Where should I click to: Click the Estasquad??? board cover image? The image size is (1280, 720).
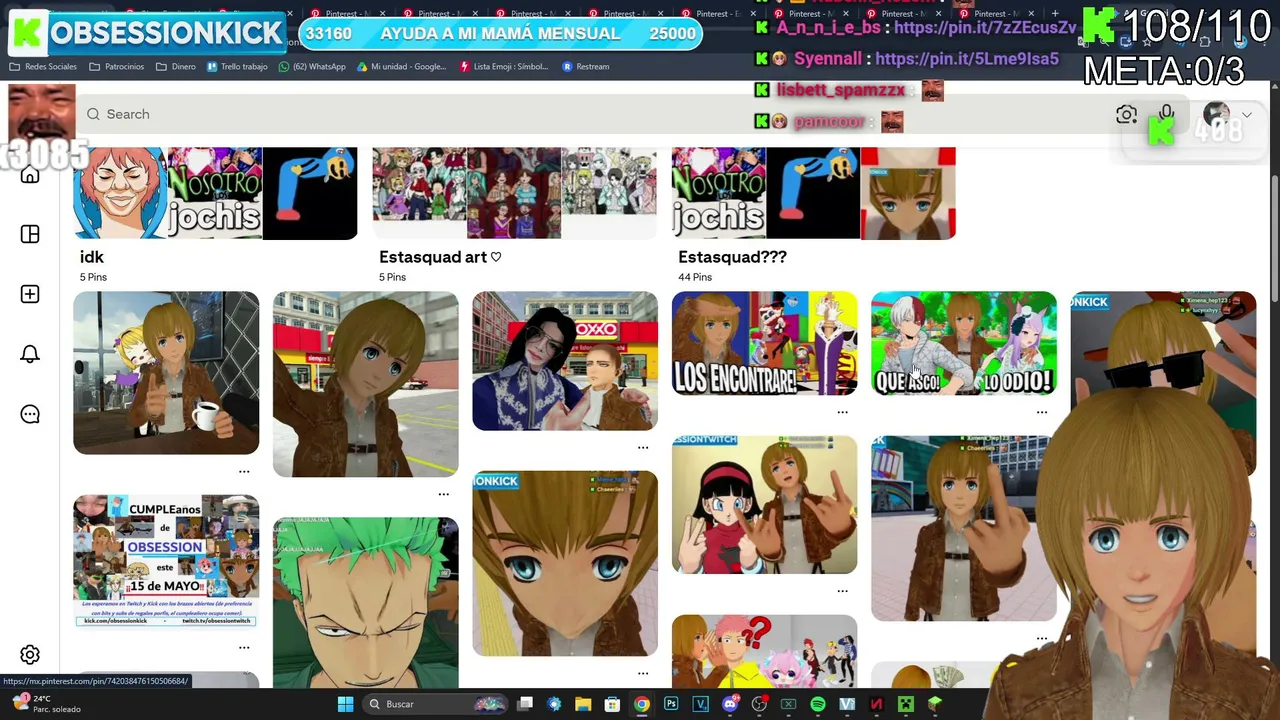pyautogui.click(x=814, y=193)
